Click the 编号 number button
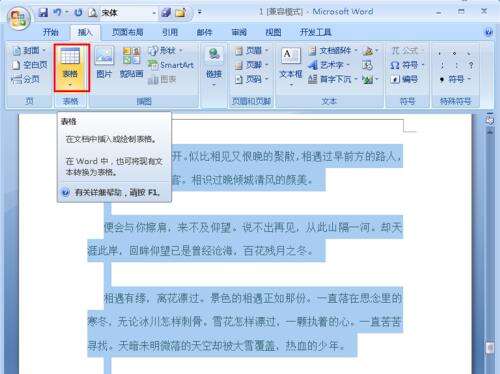 tap(404, 79)
